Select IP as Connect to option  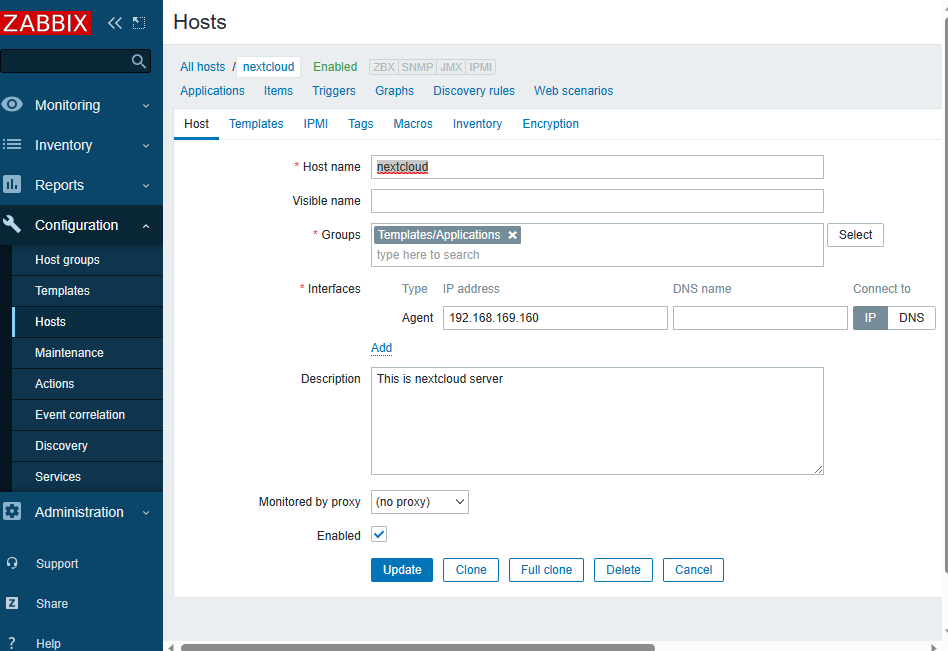pos(870,318)
